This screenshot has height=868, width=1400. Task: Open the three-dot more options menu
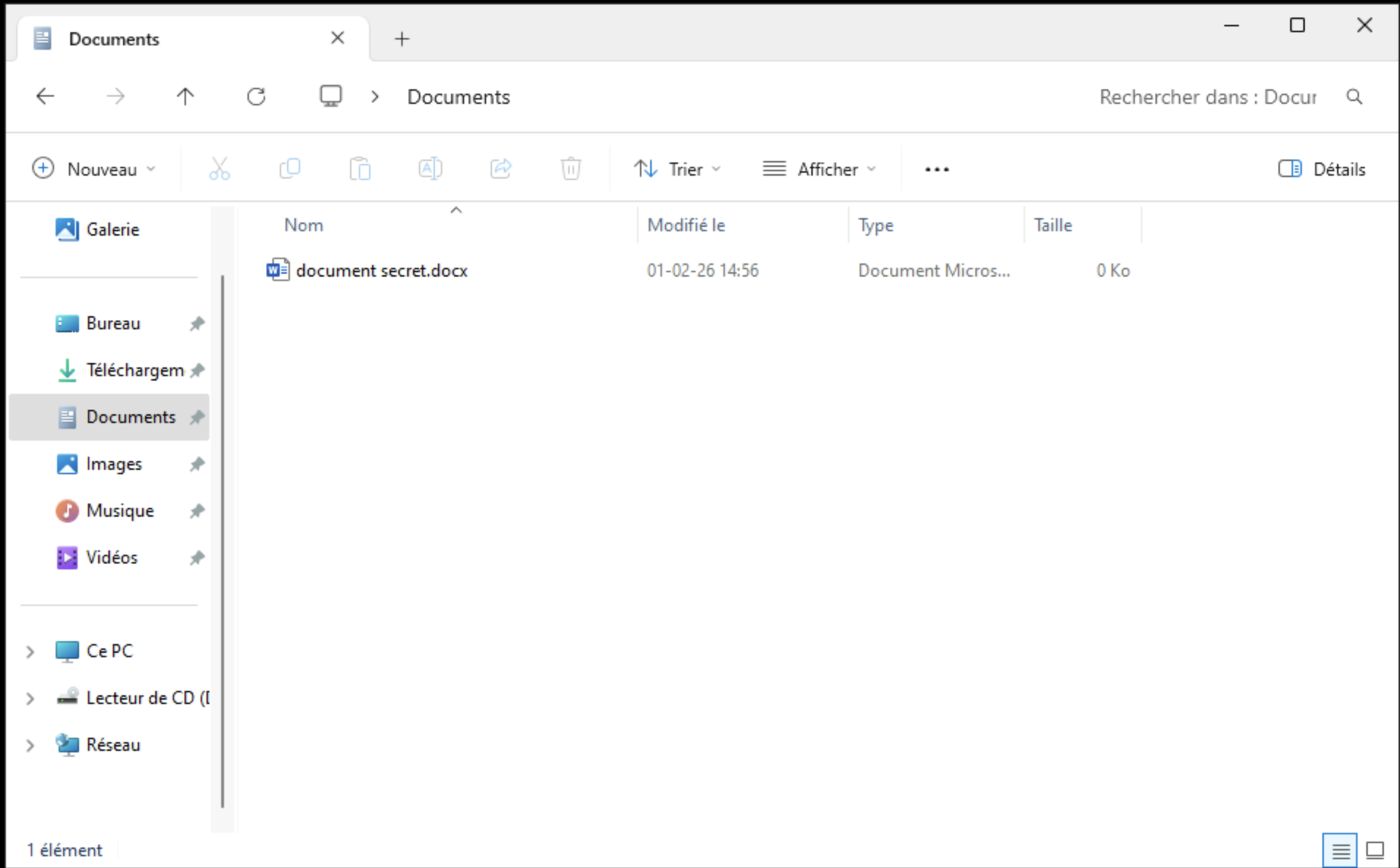coord(937,169)
